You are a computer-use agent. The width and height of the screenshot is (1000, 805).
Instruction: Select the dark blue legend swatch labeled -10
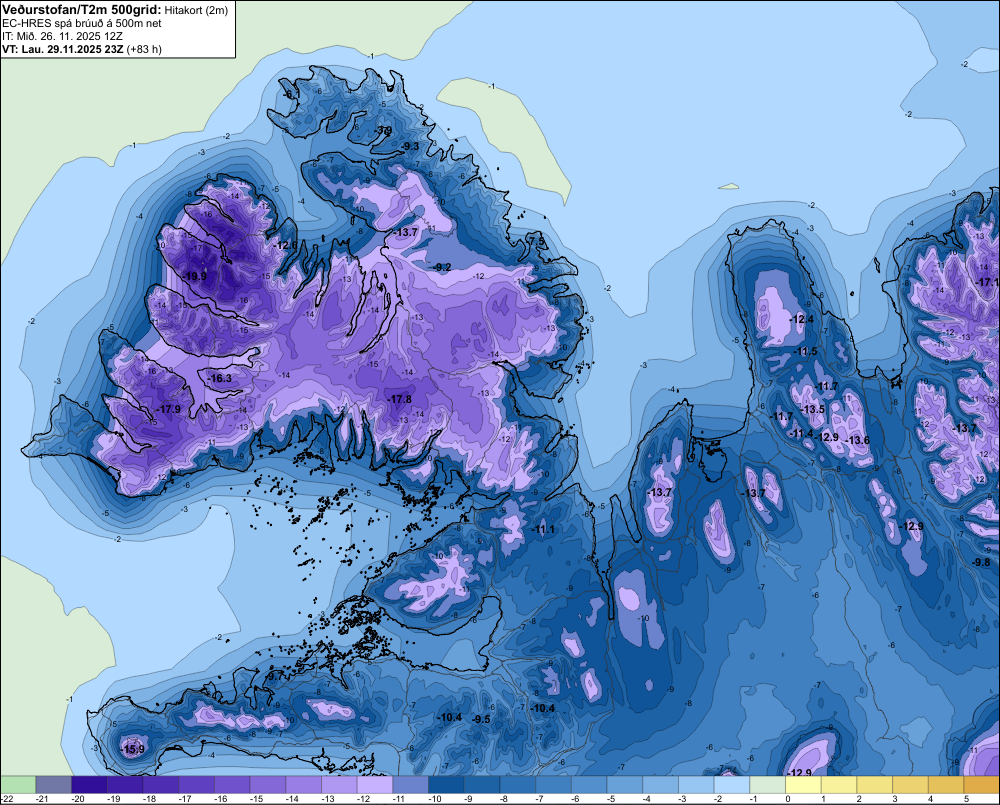click(446, 785)
